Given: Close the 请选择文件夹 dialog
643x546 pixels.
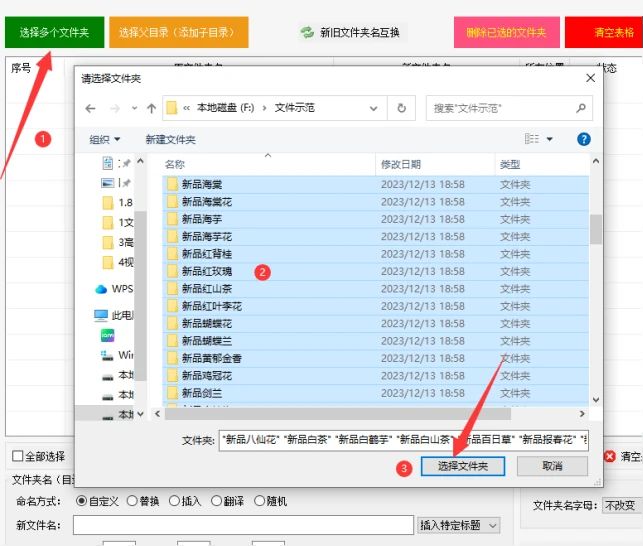Looking at the screenshot, I should coord(590,78).
